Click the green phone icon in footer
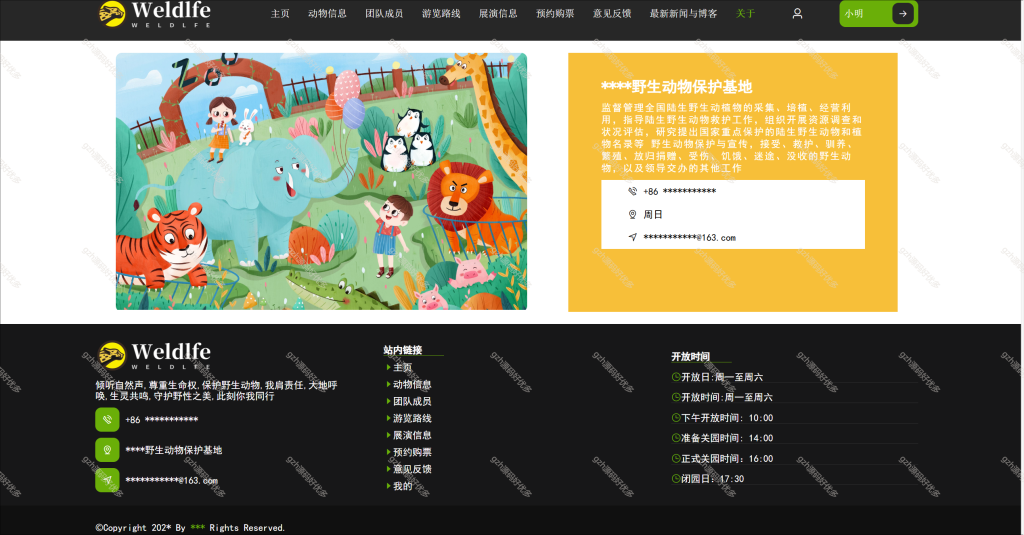The image size is (1024, 535). pyautogui.click(x=107, y=419)
